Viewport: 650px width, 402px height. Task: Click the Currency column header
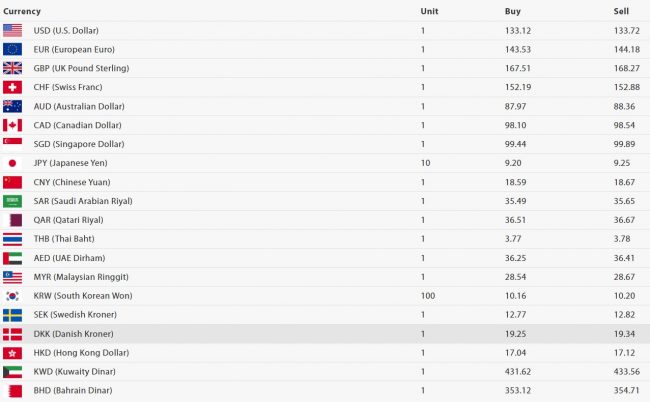coord(22,11)
